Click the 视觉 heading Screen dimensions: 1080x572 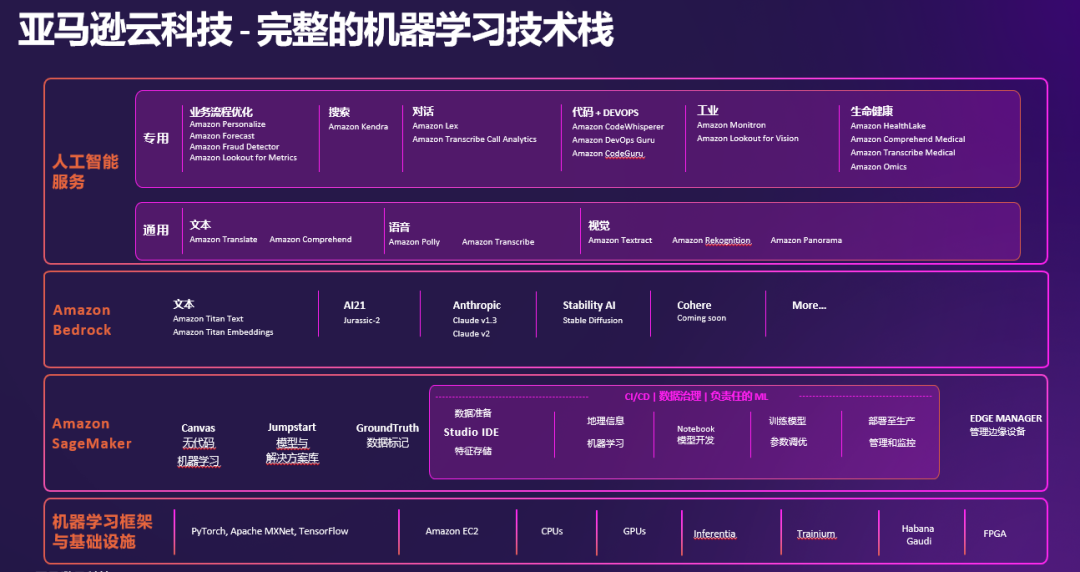click(x=599, y=225)
